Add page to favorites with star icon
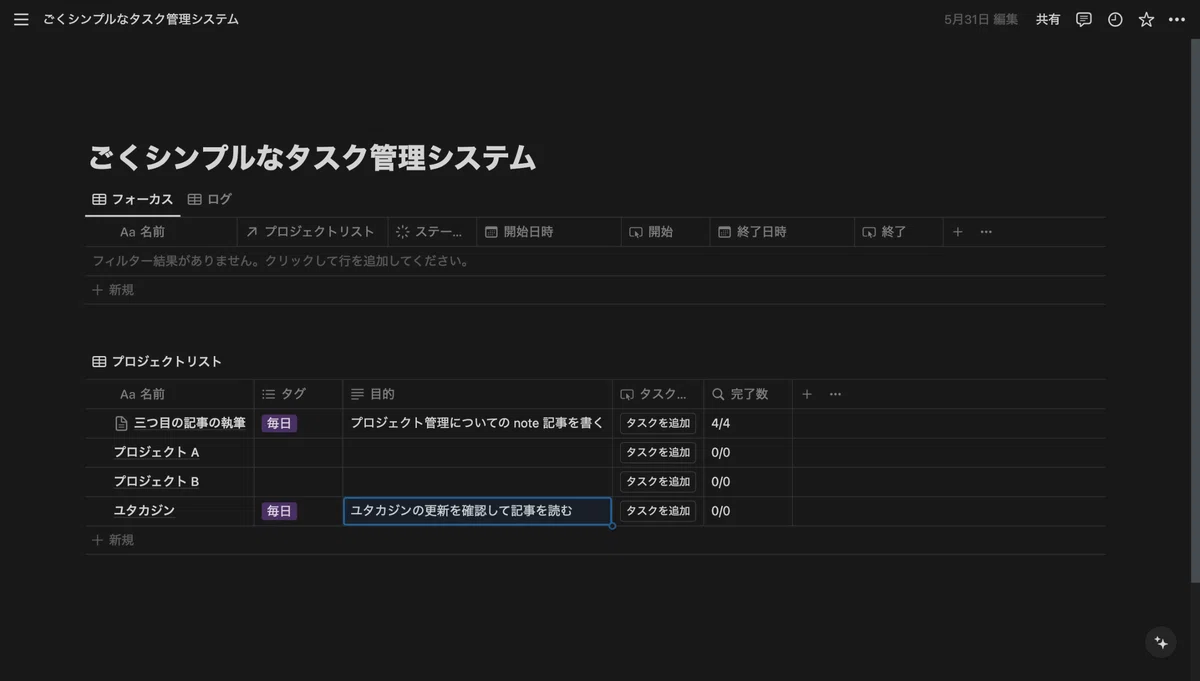 point(1146,19)
